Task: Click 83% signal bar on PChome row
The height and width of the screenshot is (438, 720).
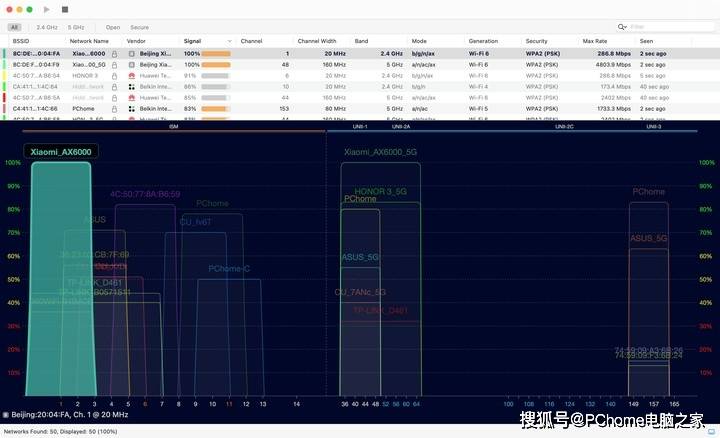Action: (x=216, y=109)
